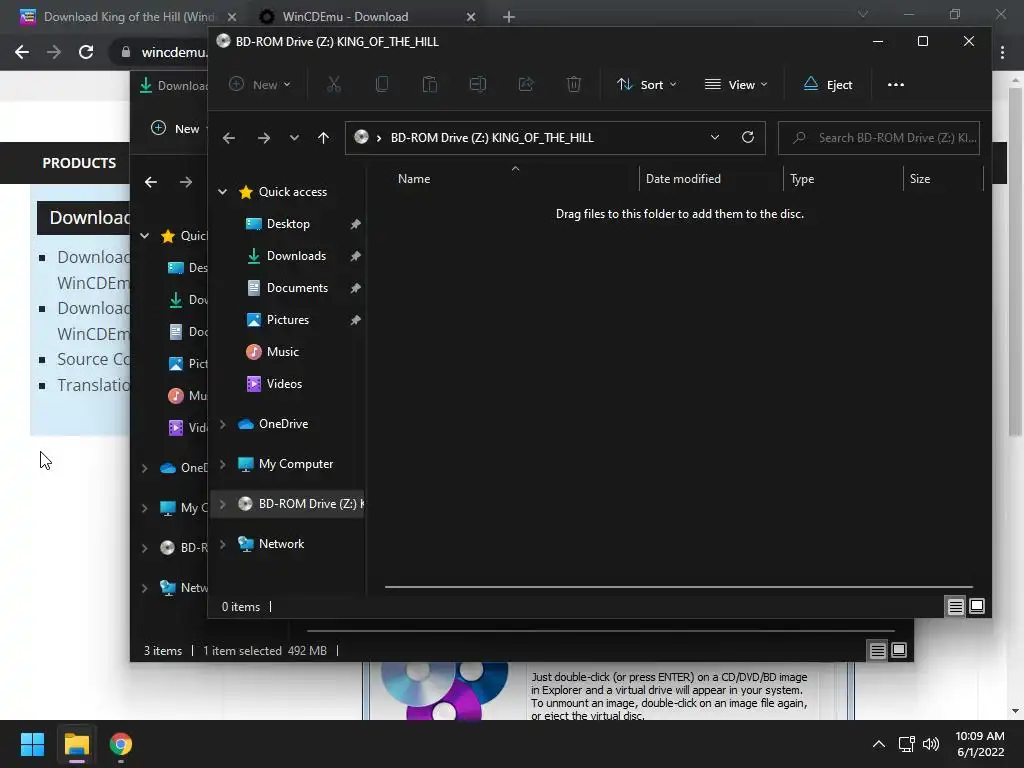Image resolution: width=1024 pixels, height=768 pixels.
Task: Expand the OneDrive node in front window
Action: [x=223, y=424]
